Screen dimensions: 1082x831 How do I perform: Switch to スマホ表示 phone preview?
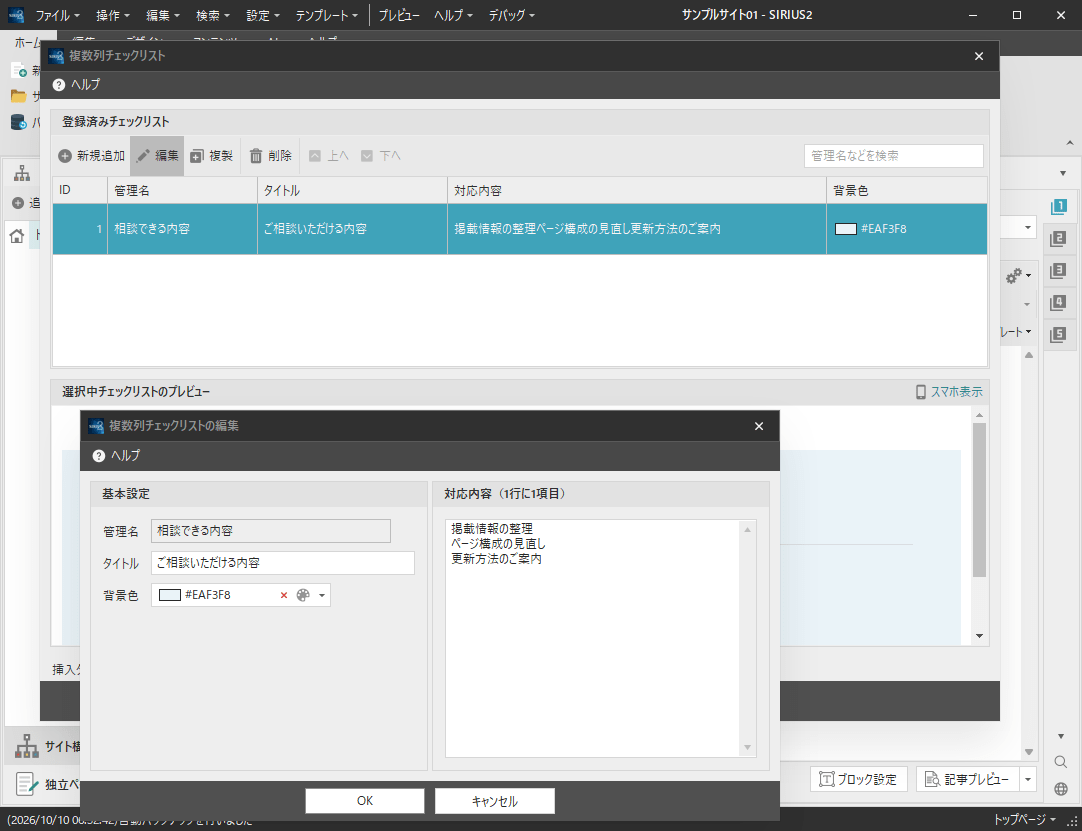point(949,392)
